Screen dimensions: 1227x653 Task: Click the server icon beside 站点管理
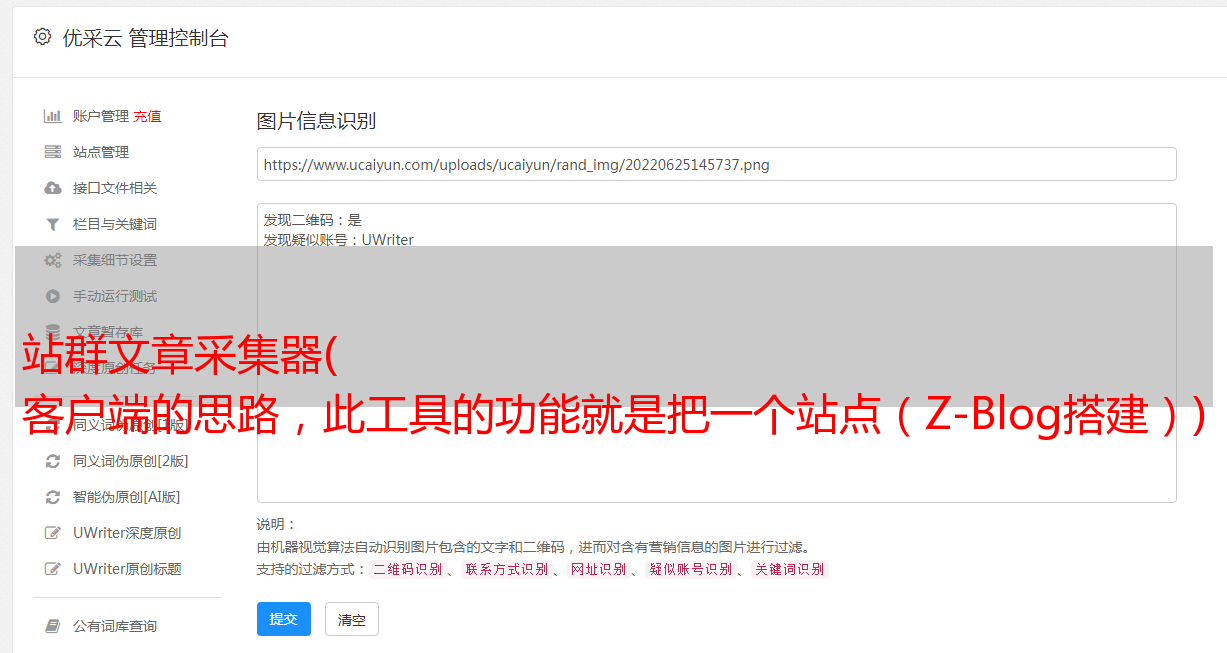point(53,152)
